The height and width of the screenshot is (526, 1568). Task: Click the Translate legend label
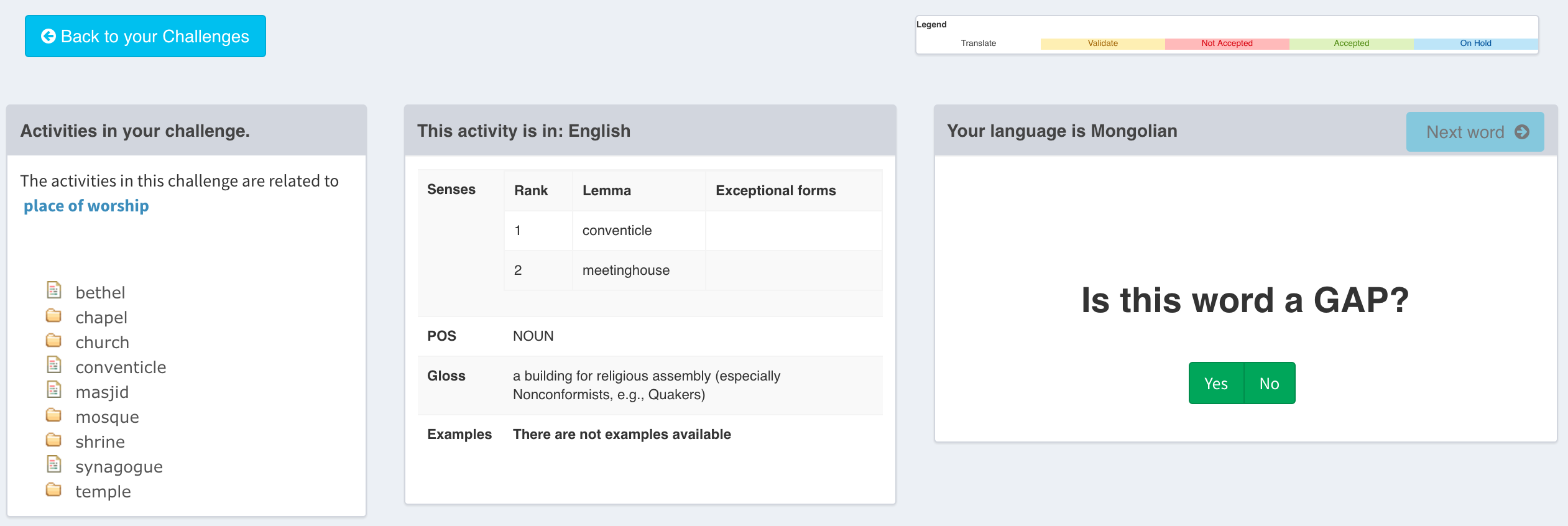point(979,43)
